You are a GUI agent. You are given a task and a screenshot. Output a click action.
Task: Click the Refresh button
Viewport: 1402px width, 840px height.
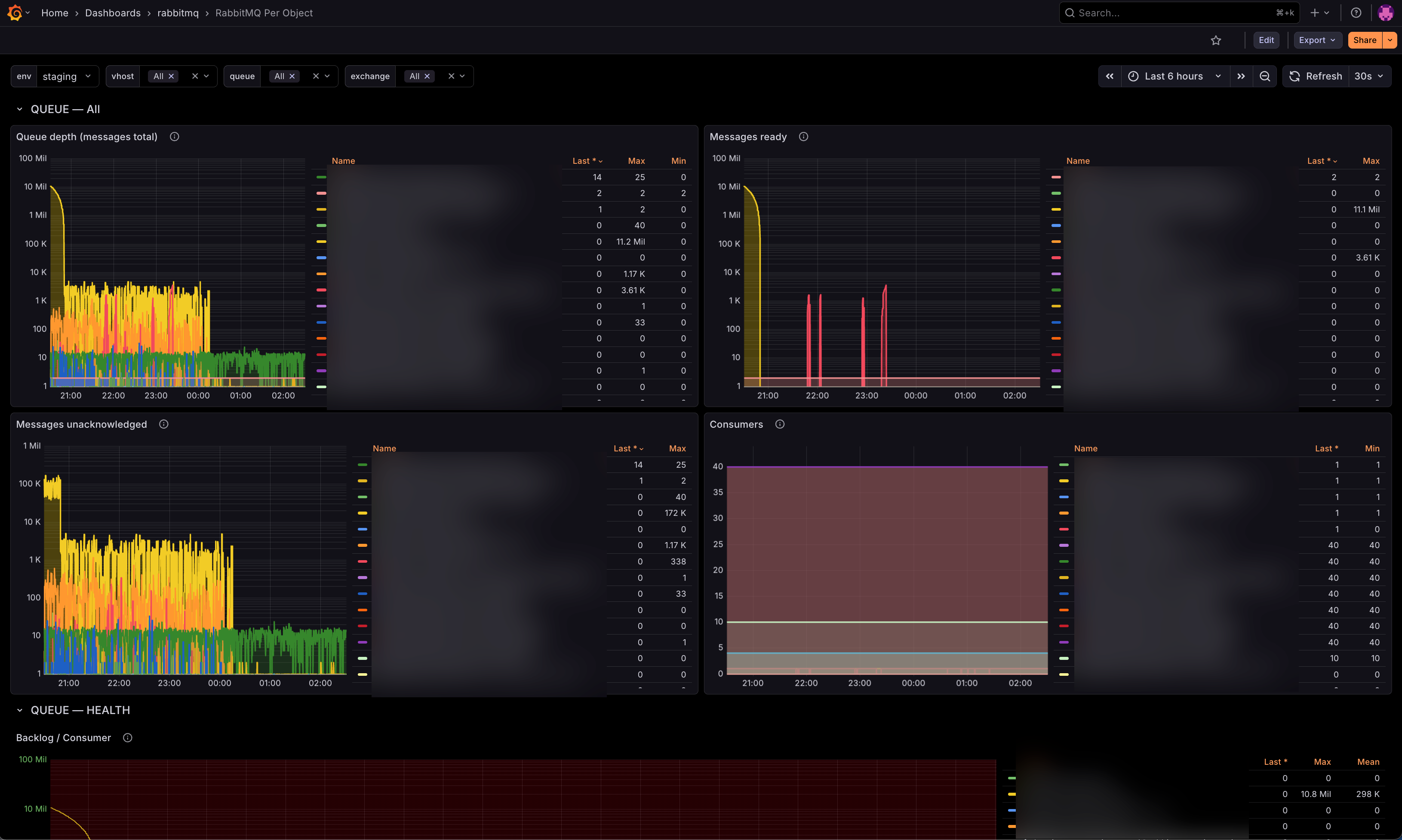1316,77
